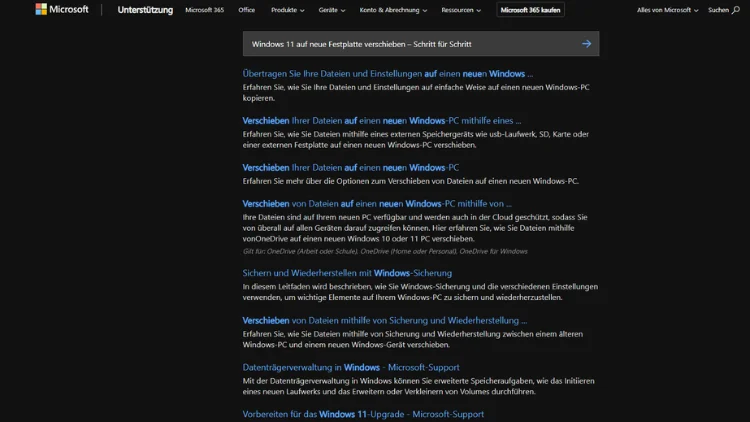Expand Konto & Abrechnung dropdown
750x422 pixels.
(x=393, y=10)
